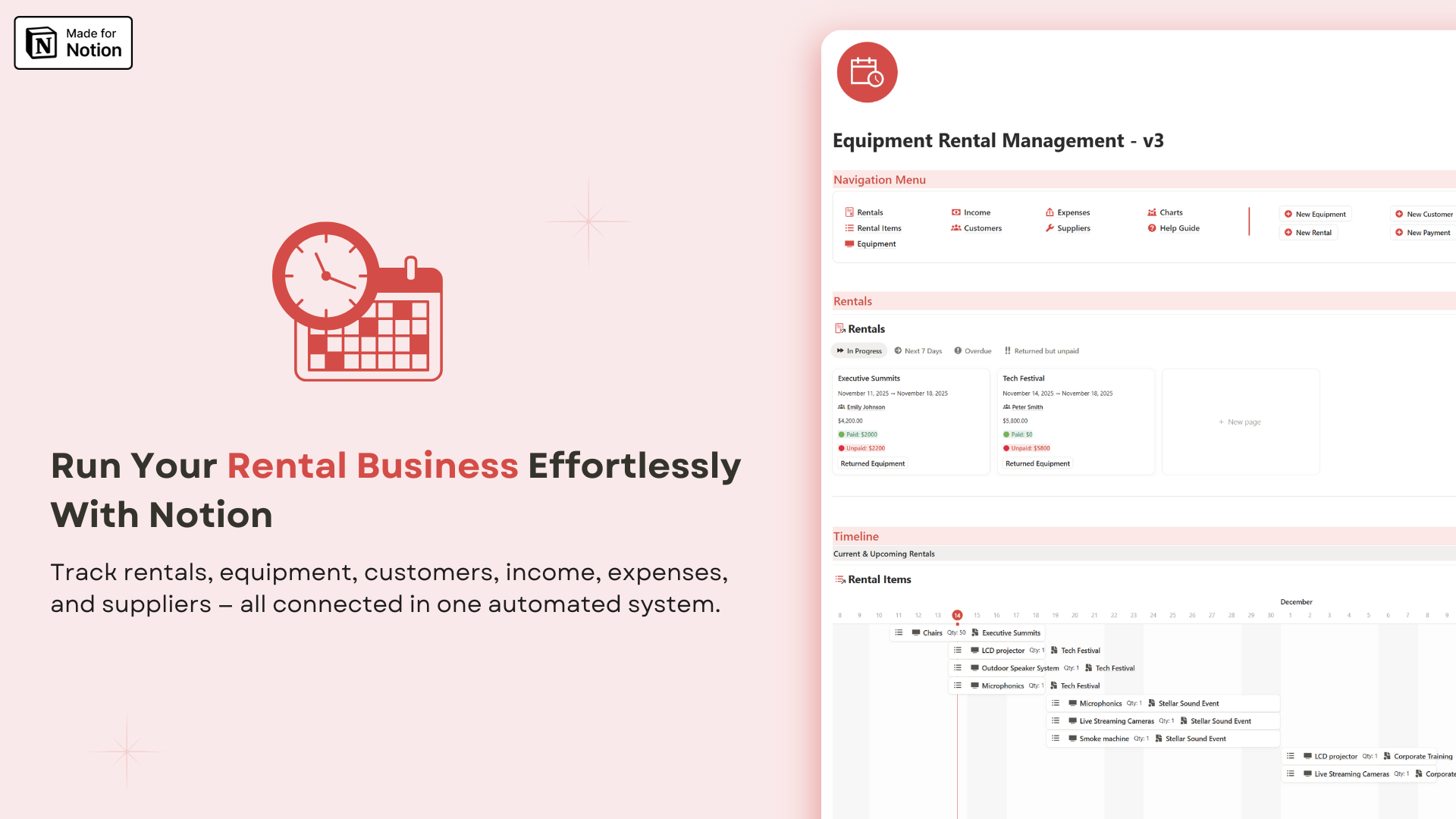Open the Charts page
This screenshot has height=819, width=1456.
click(x=1170, y=212)
